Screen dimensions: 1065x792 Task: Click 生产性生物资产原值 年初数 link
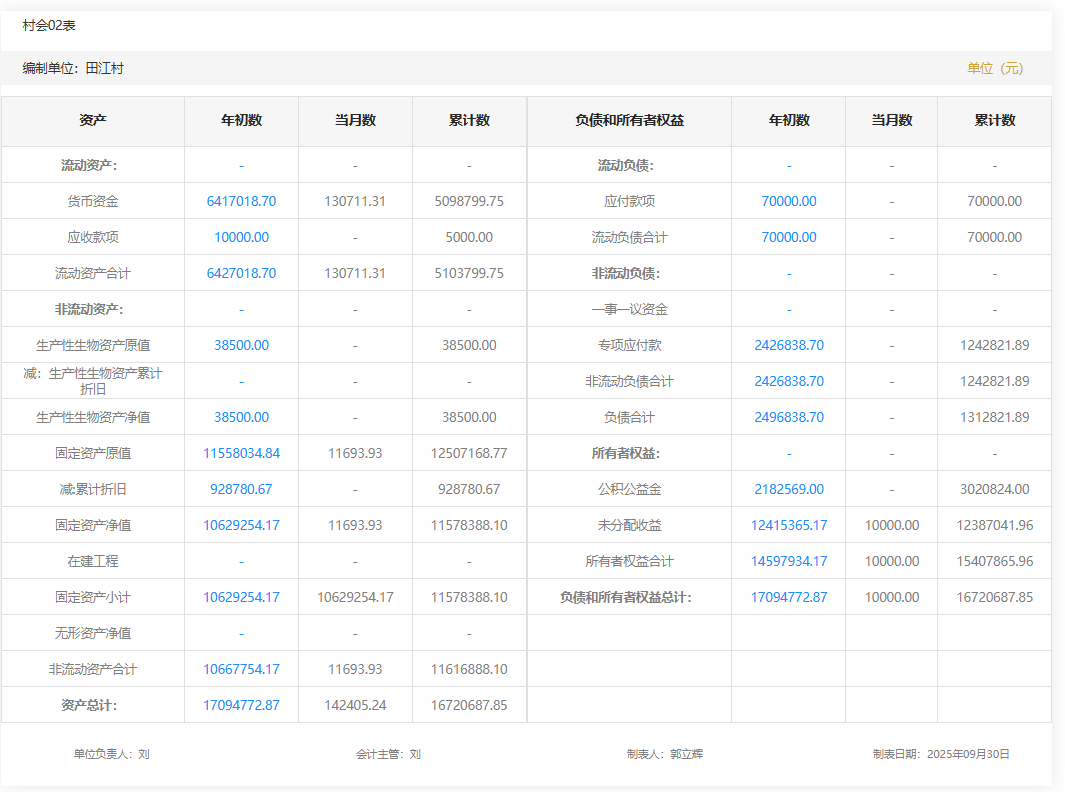click(x=241, y=345)
